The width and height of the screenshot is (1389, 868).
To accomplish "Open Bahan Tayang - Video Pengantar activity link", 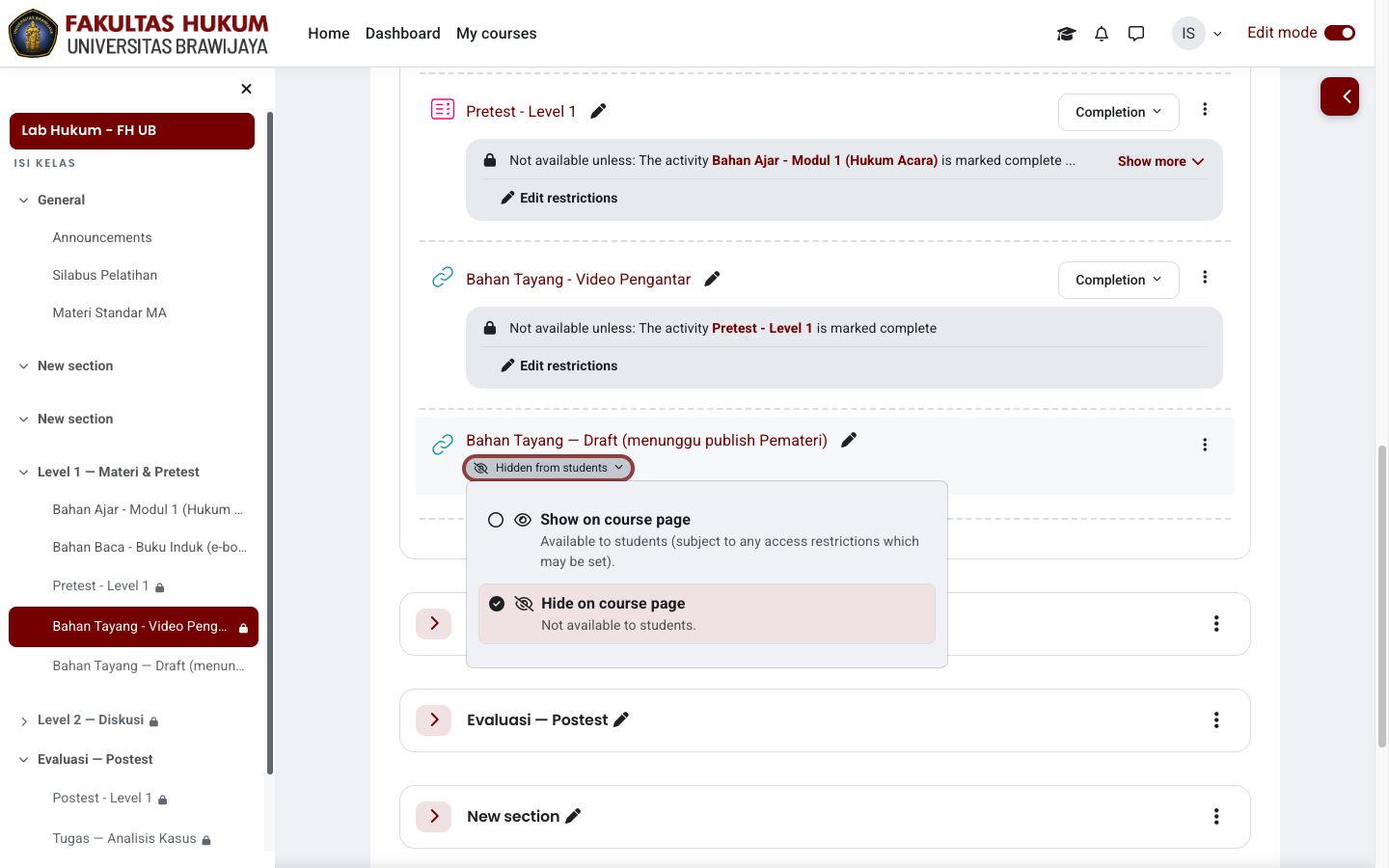I will (x=579, y=279).
